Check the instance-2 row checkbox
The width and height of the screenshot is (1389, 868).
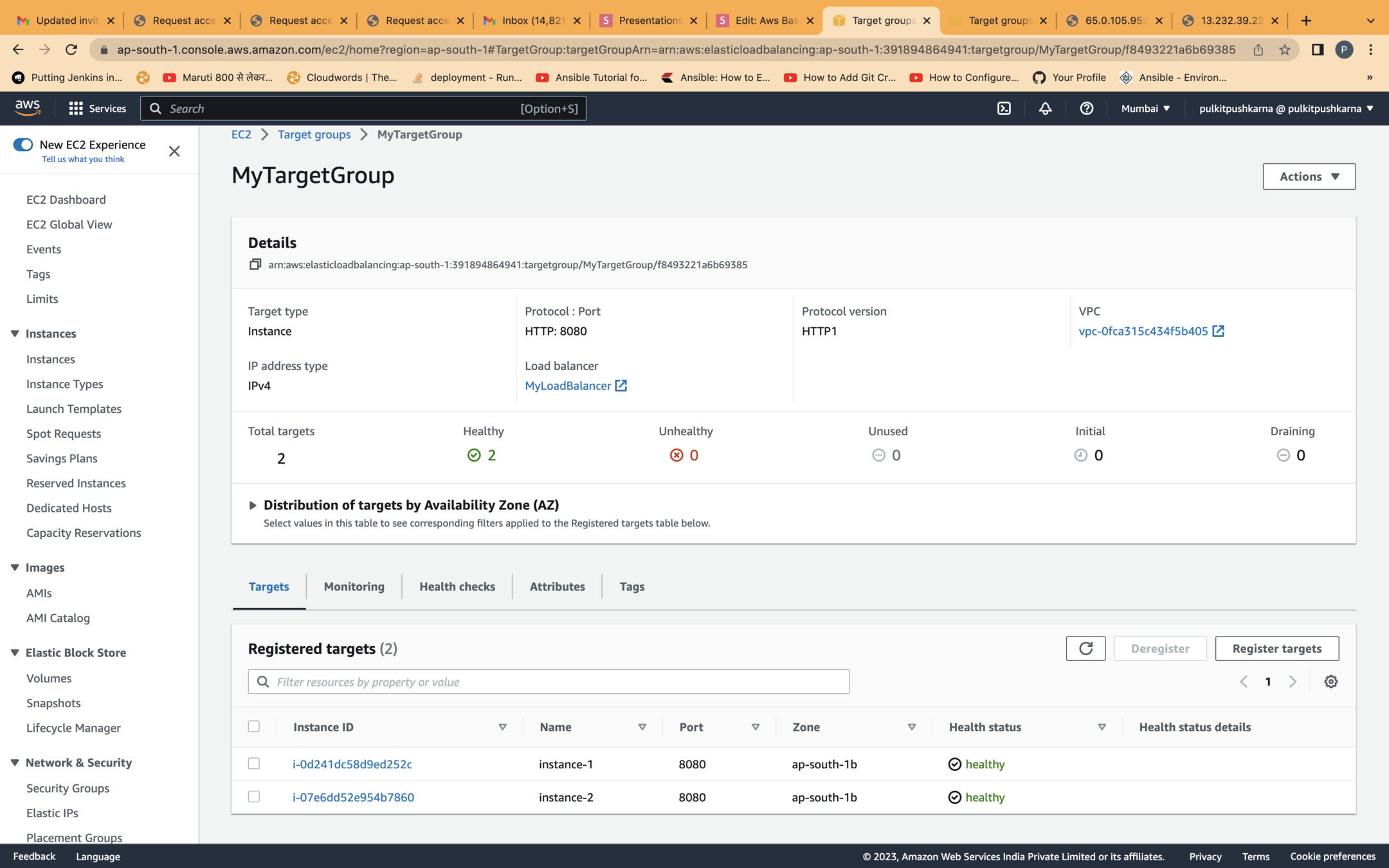tap(254, 797)
